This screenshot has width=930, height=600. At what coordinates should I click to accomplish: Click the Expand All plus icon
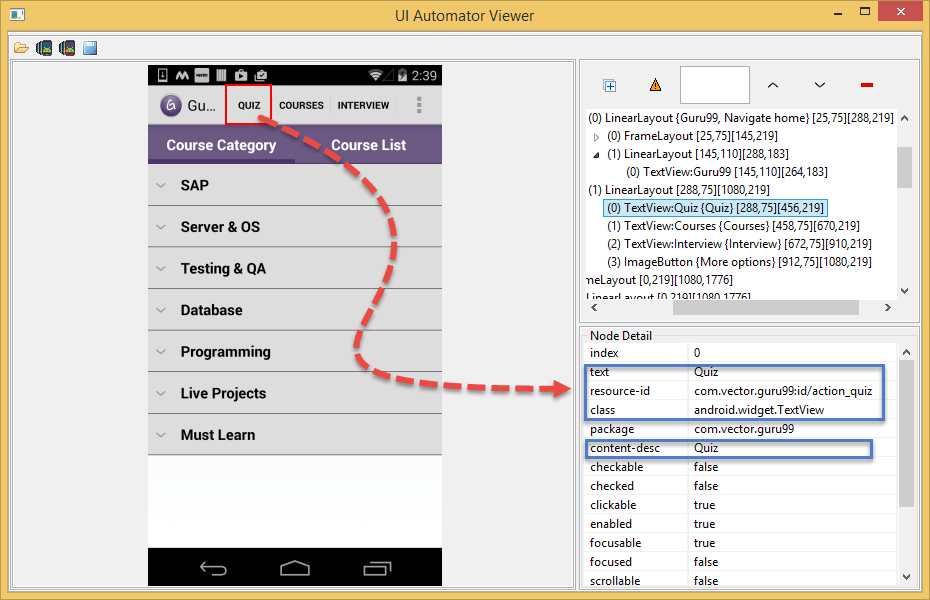[x=610, y=86]
